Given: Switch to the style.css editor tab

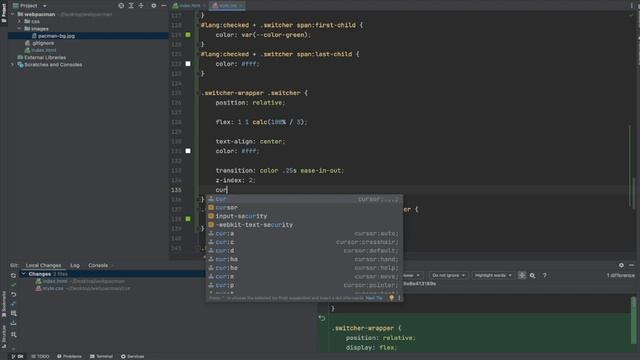Looking at the screenshot, I should click(227, 6).
